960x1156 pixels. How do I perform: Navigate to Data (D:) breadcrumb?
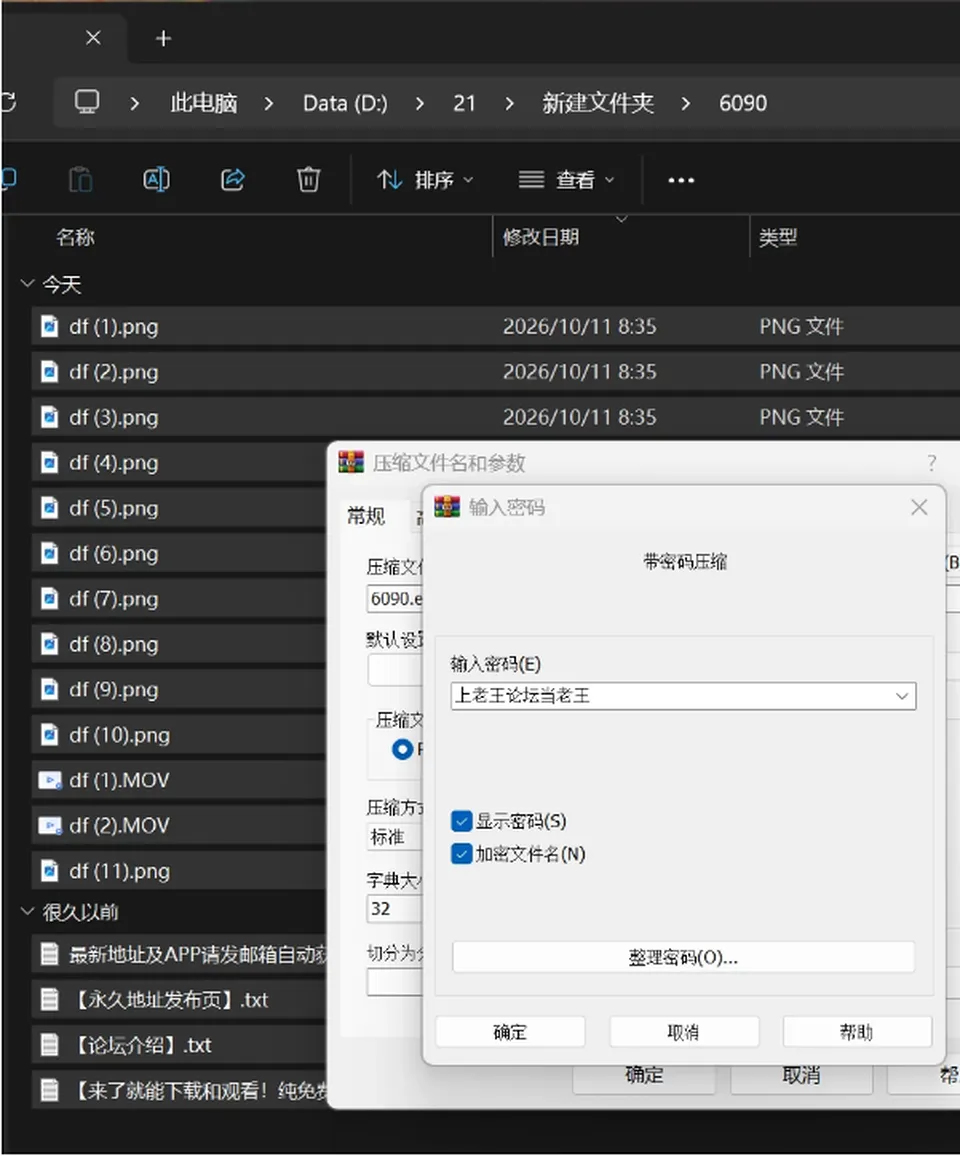[345, 103]
